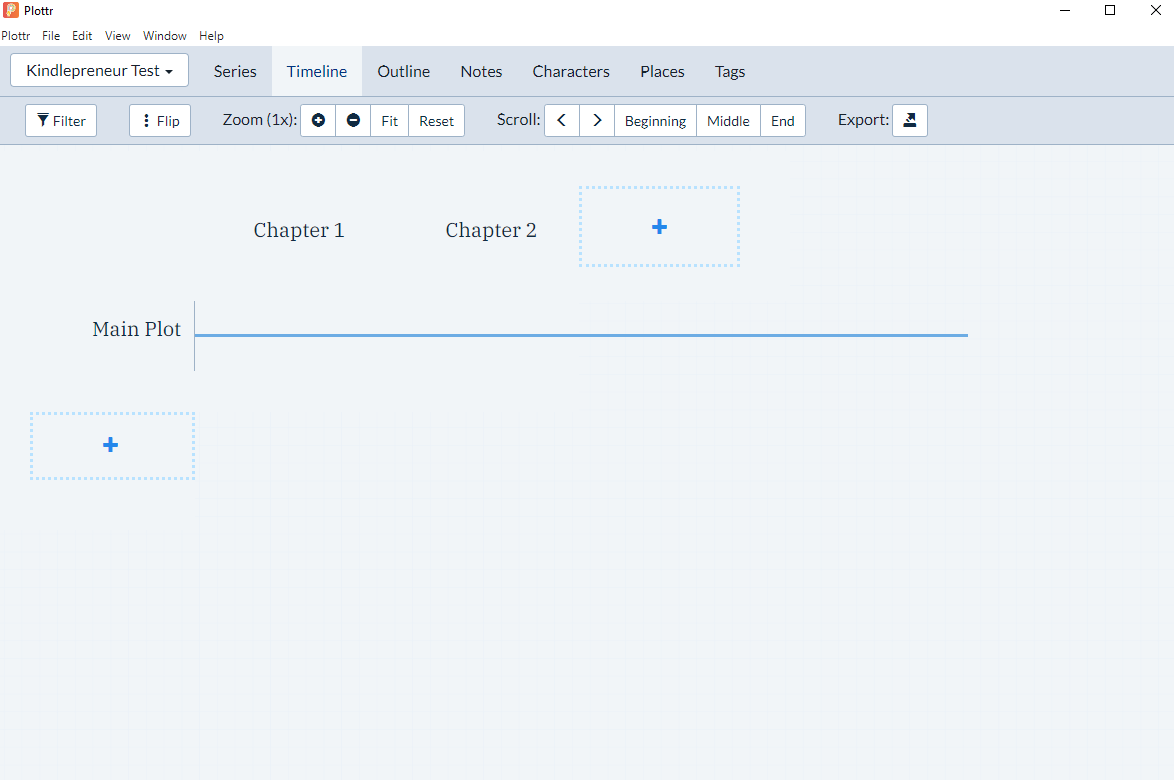Open the Help menu
1174x780 pixels.
(x=211, y=35)
